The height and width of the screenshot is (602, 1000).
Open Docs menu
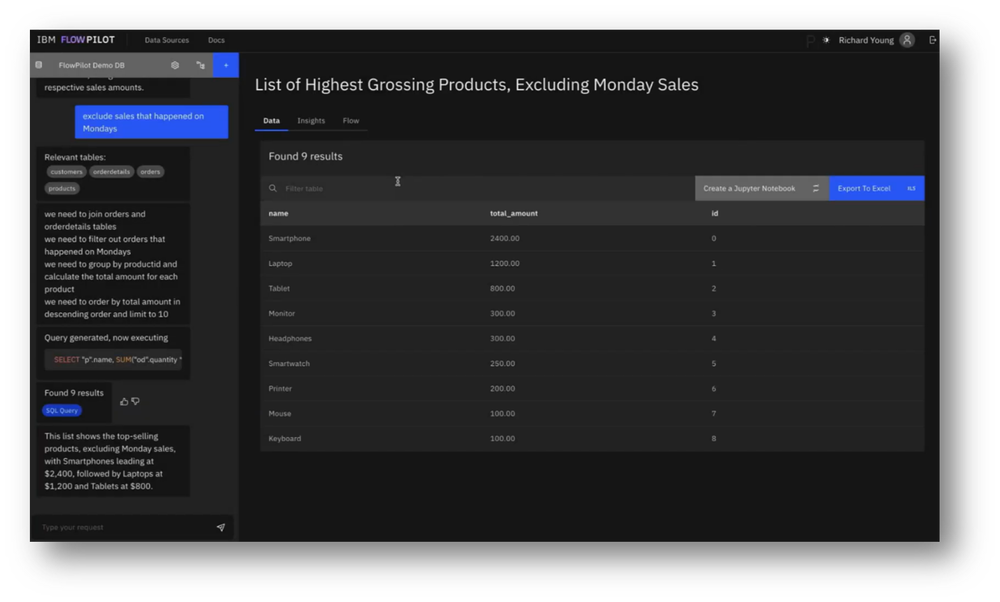point(216,40)
